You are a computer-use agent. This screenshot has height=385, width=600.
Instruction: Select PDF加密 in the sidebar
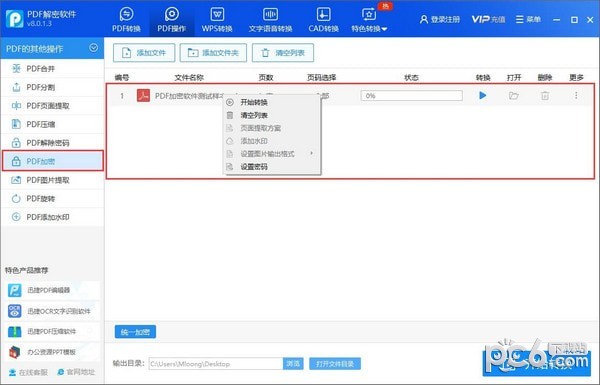pyautogui.click(x=52, y=161)
